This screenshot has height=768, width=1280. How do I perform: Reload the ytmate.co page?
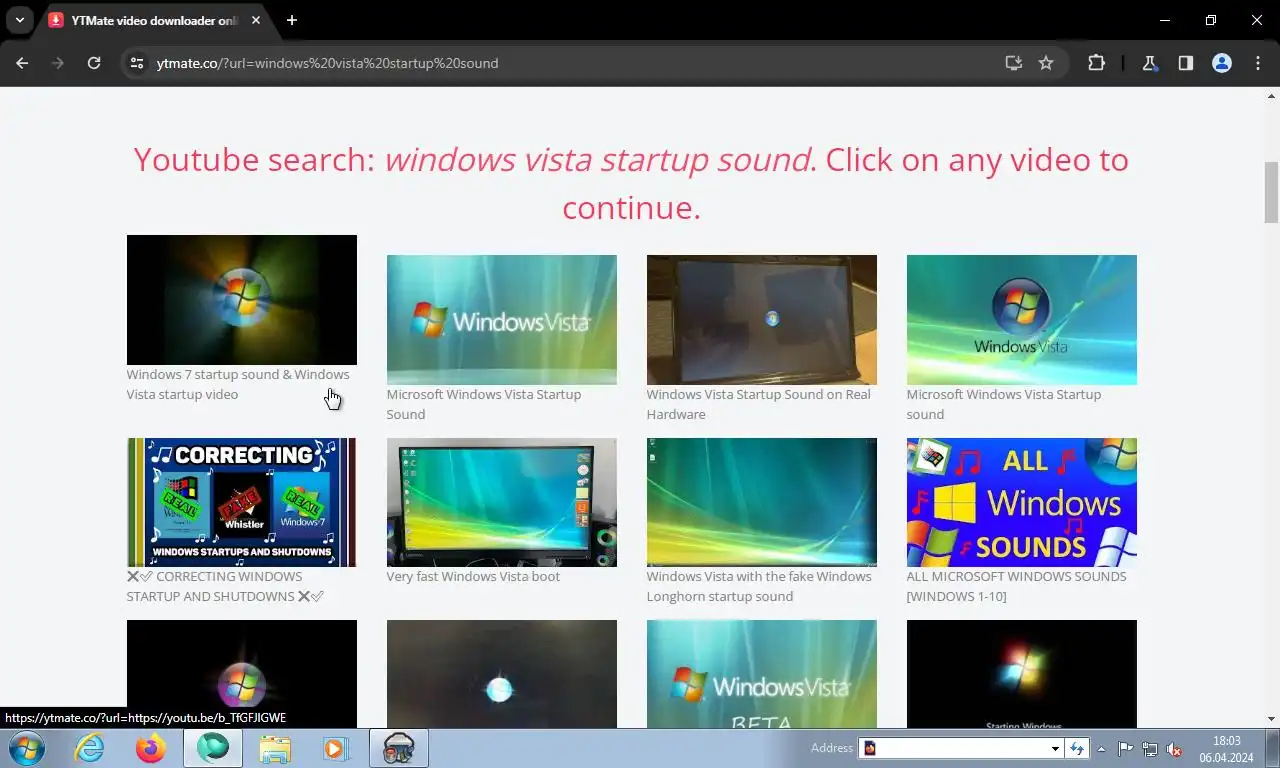94,63
